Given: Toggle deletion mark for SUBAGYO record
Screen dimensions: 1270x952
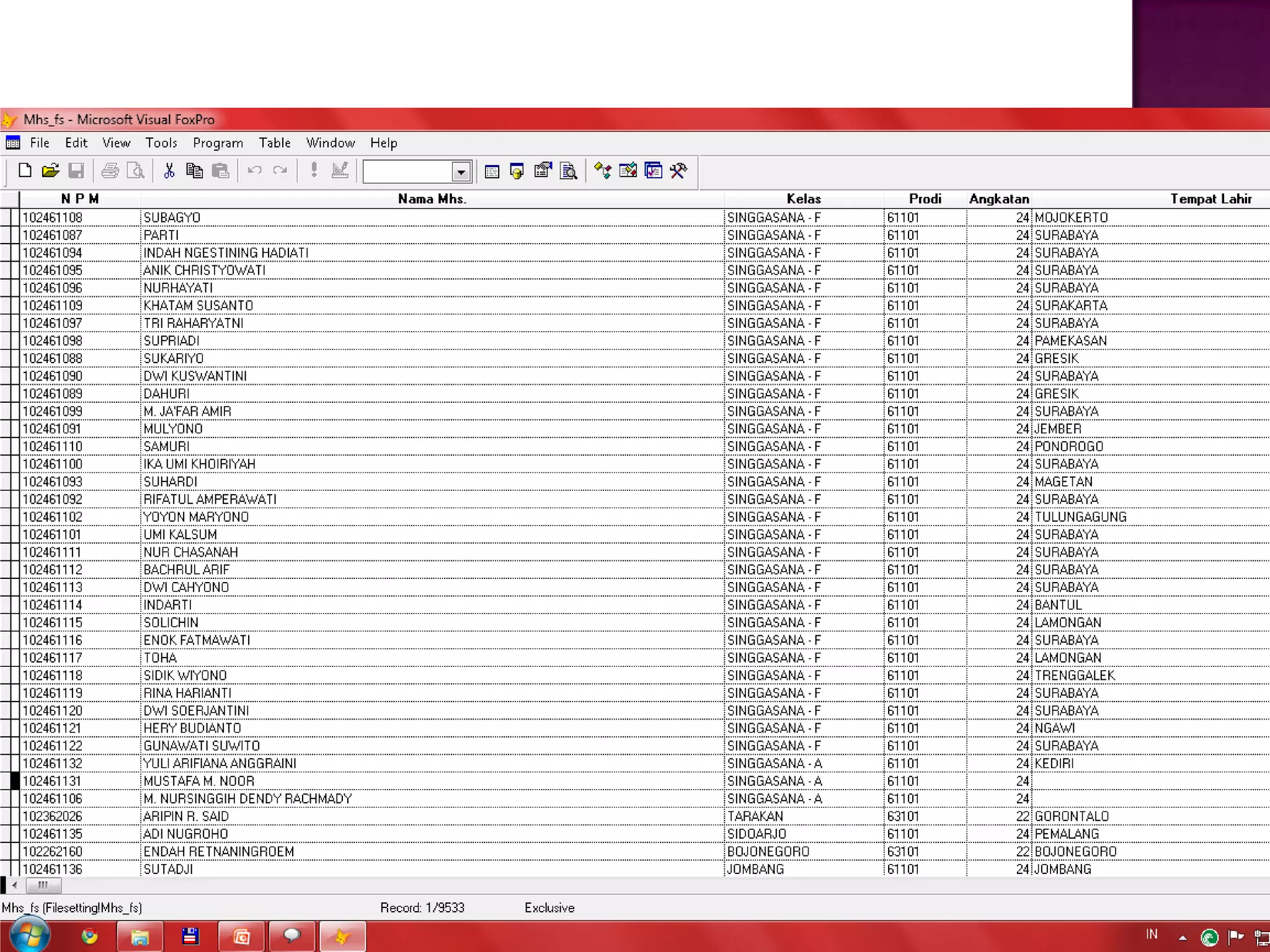Looking at the screenshot, I should coord(15,218).
